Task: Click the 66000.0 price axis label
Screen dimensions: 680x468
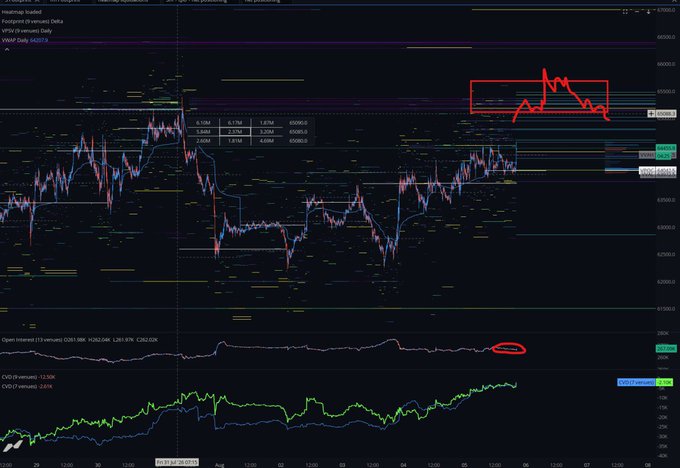Action: (x=666, y=64)
